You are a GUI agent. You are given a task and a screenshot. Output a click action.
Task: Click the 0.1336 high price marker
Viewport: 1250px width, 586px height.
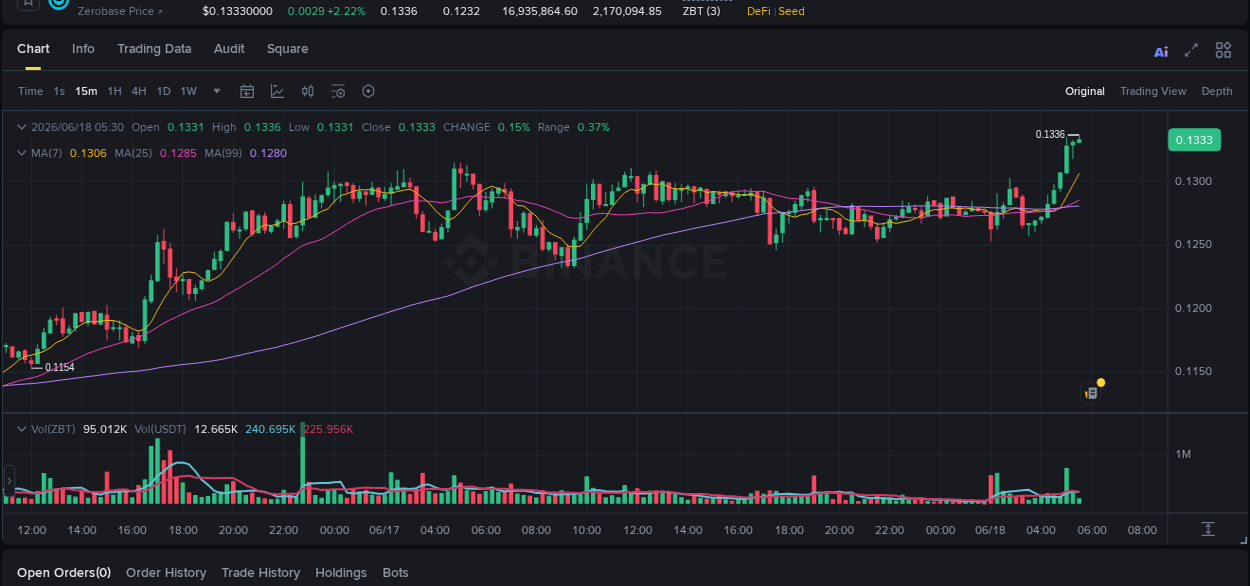pos(1050,134)
